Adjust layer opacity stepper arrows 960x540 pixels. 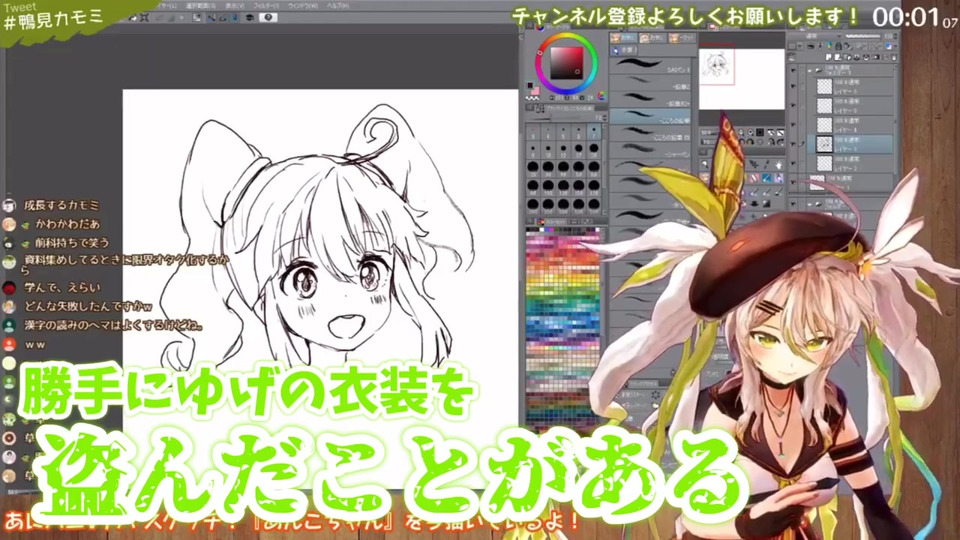click(x=896, y=36)
